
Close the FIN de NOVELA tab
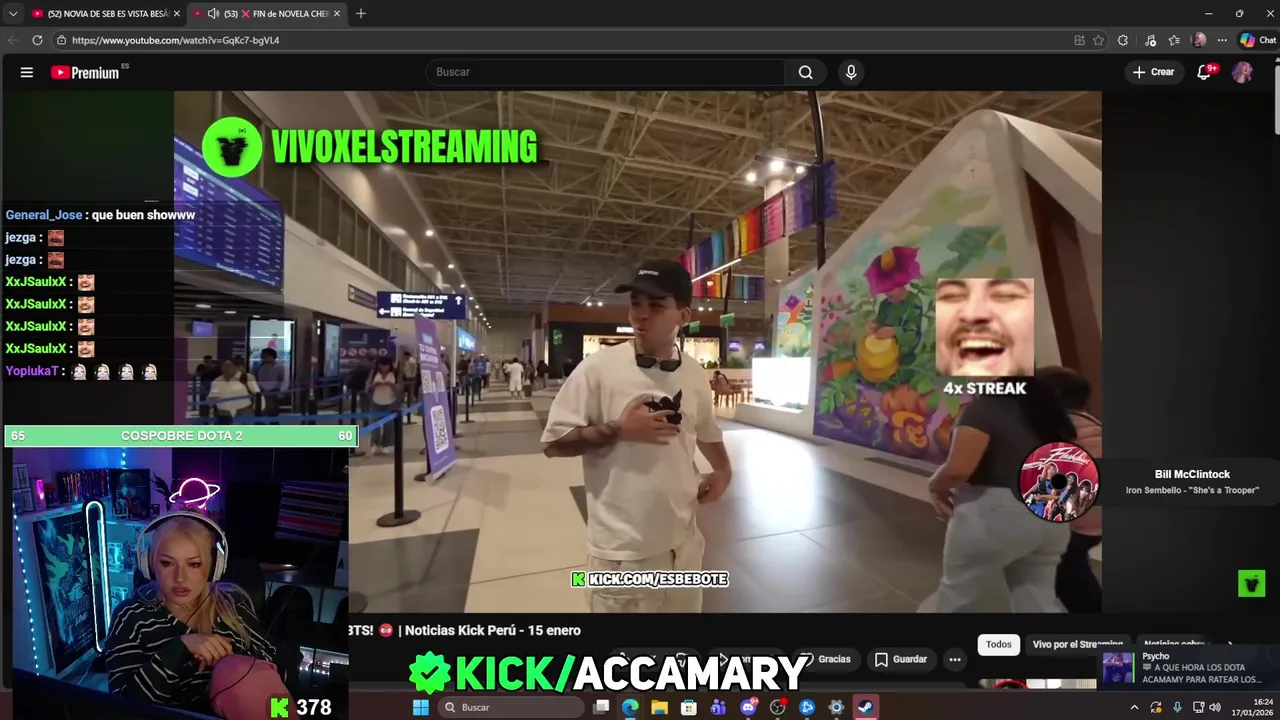337,14
